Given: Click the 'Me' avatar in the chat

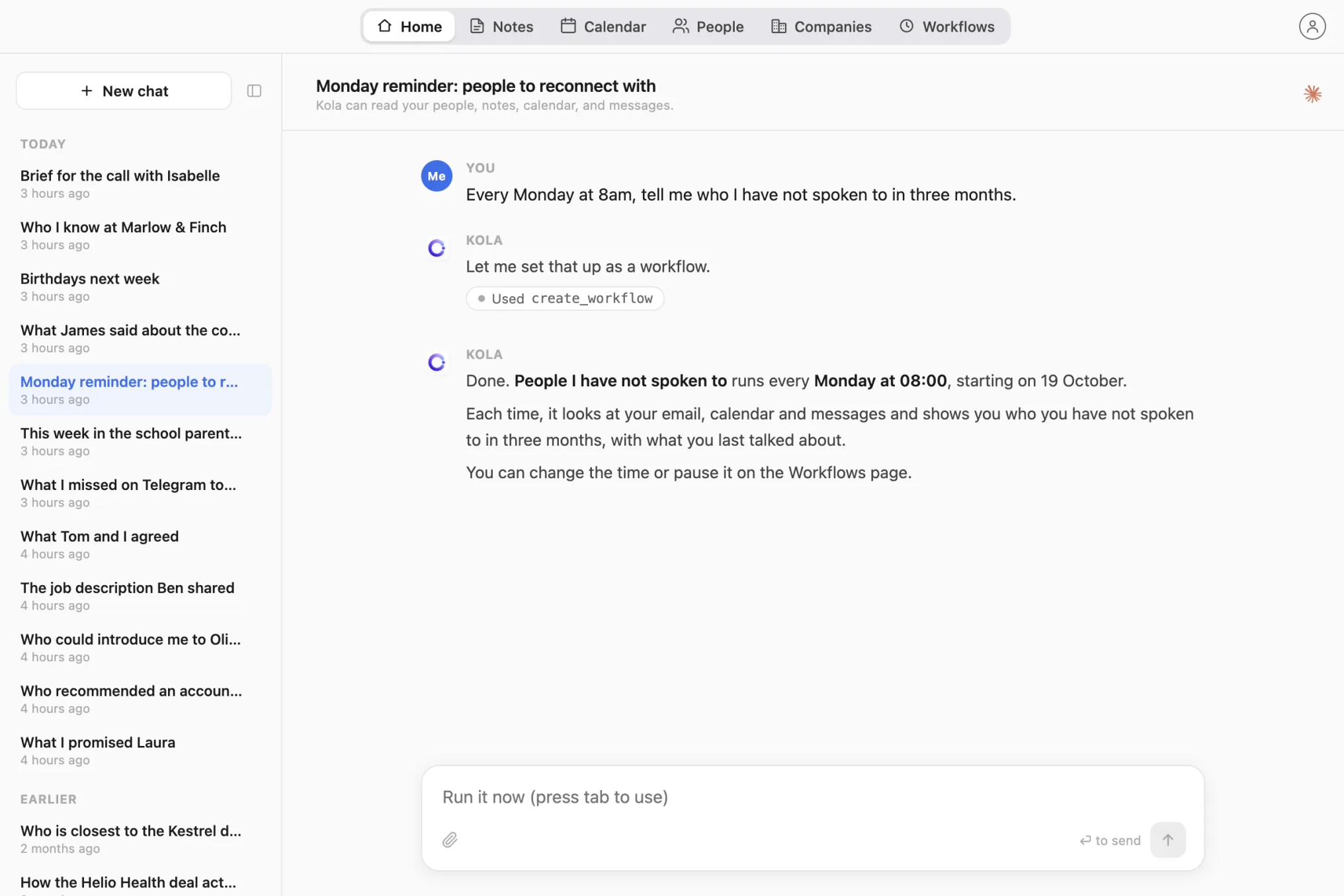Looking at the screenshot, I should 437,176.
